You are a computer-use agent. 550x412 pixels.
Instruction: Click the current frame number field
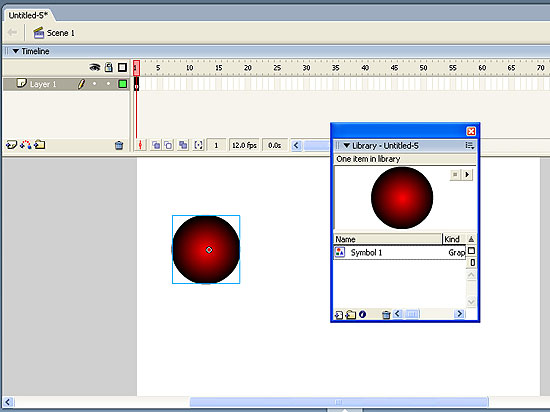pos(216,145)
